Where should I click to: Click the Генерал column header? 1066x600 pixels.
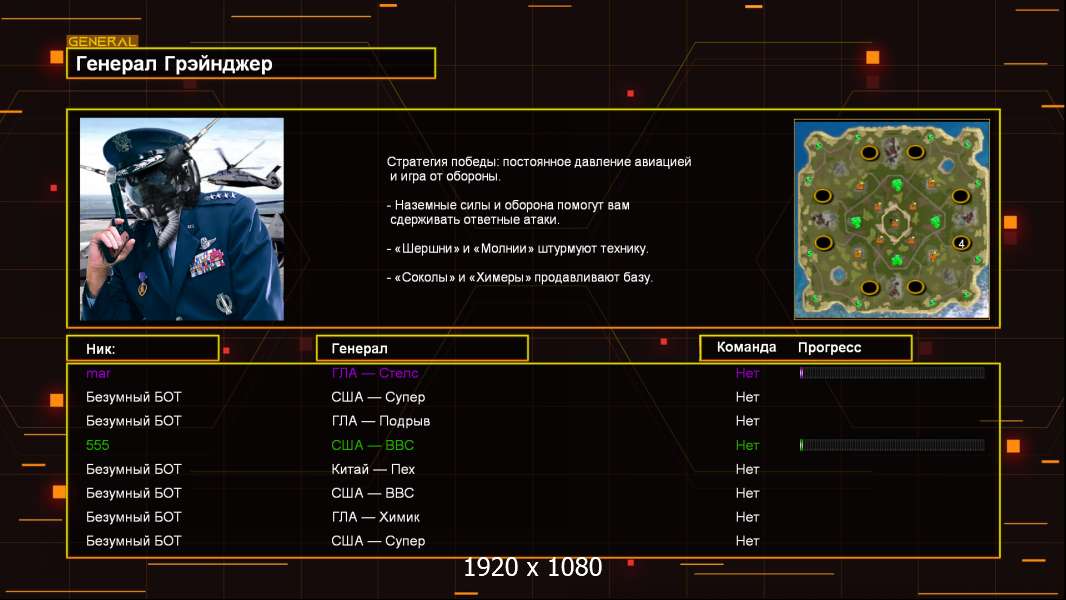[x=422, y=348]
